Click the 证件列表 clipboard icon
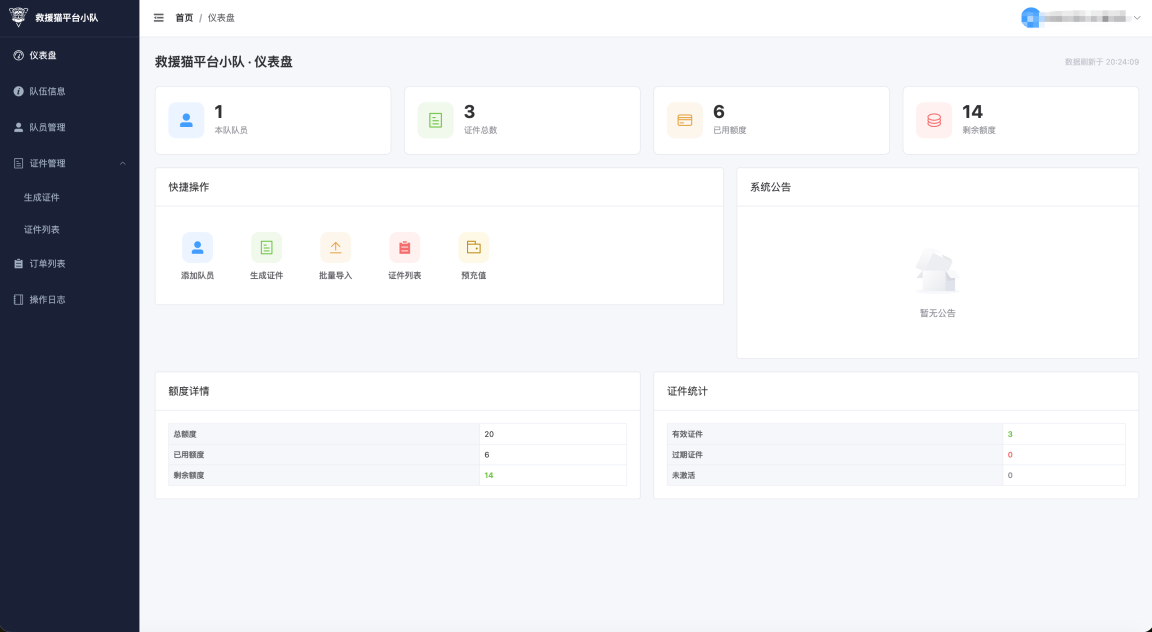The image size is (1152, 632). [x=404, y=247]
